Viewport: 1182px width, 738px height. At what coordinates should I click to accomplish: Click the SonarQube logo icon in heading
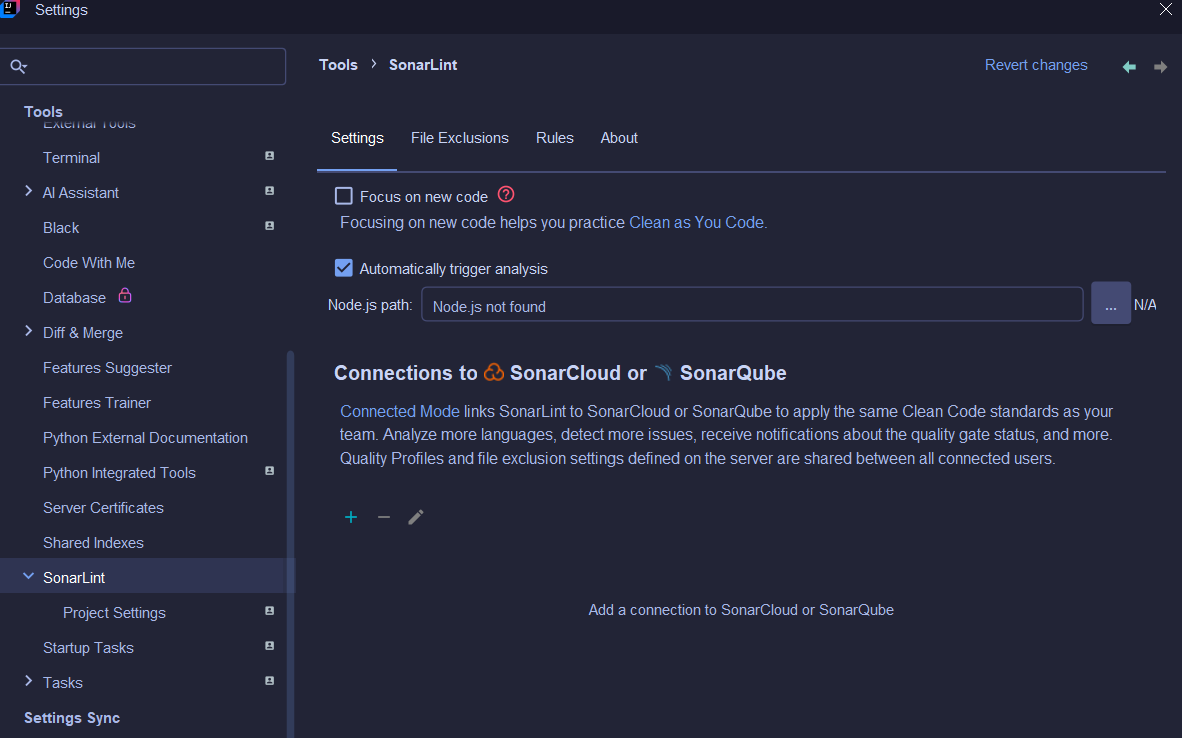point(663,372)
